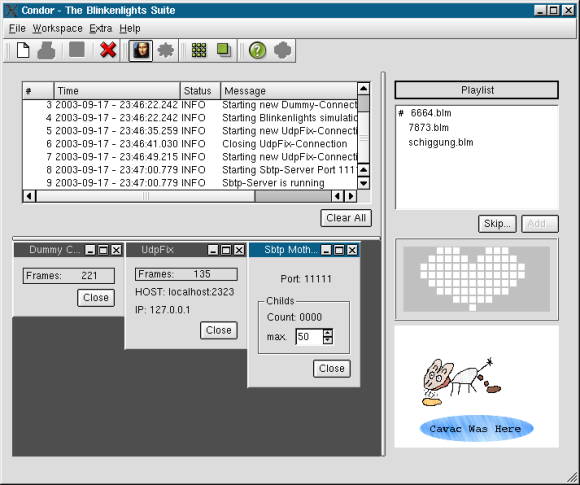Open the File menu
Viewport: 580px width, 485px height.
[17, 28]
